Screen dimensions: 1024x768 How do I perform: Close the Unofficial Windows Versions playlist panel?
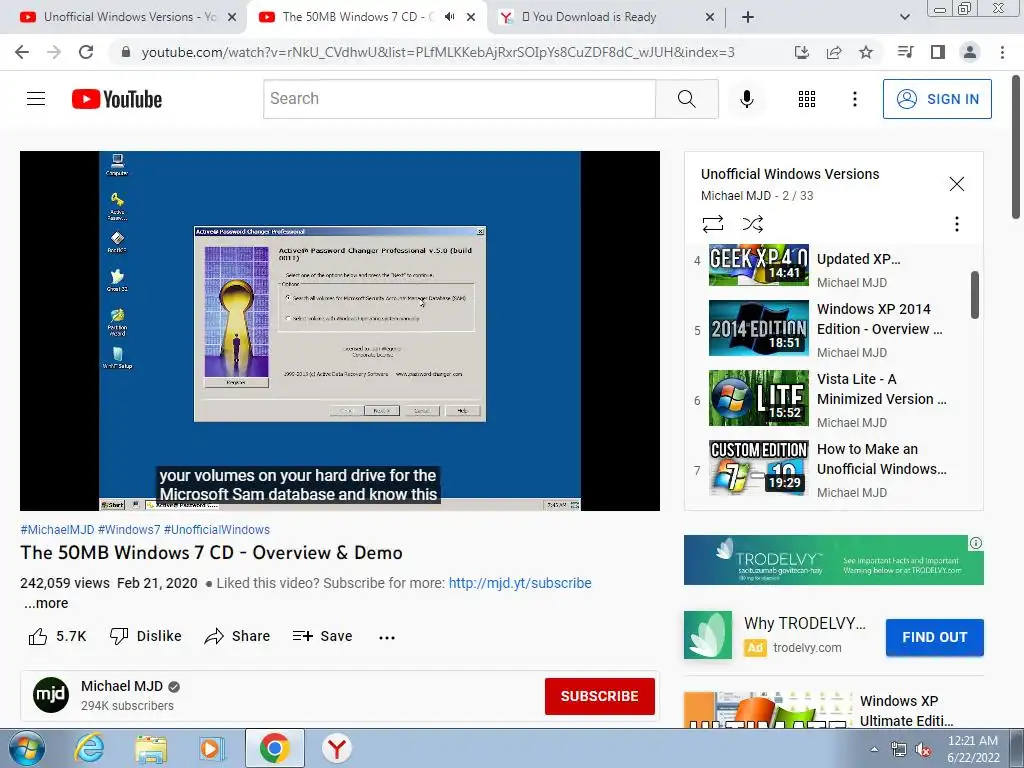coord(957,184)
